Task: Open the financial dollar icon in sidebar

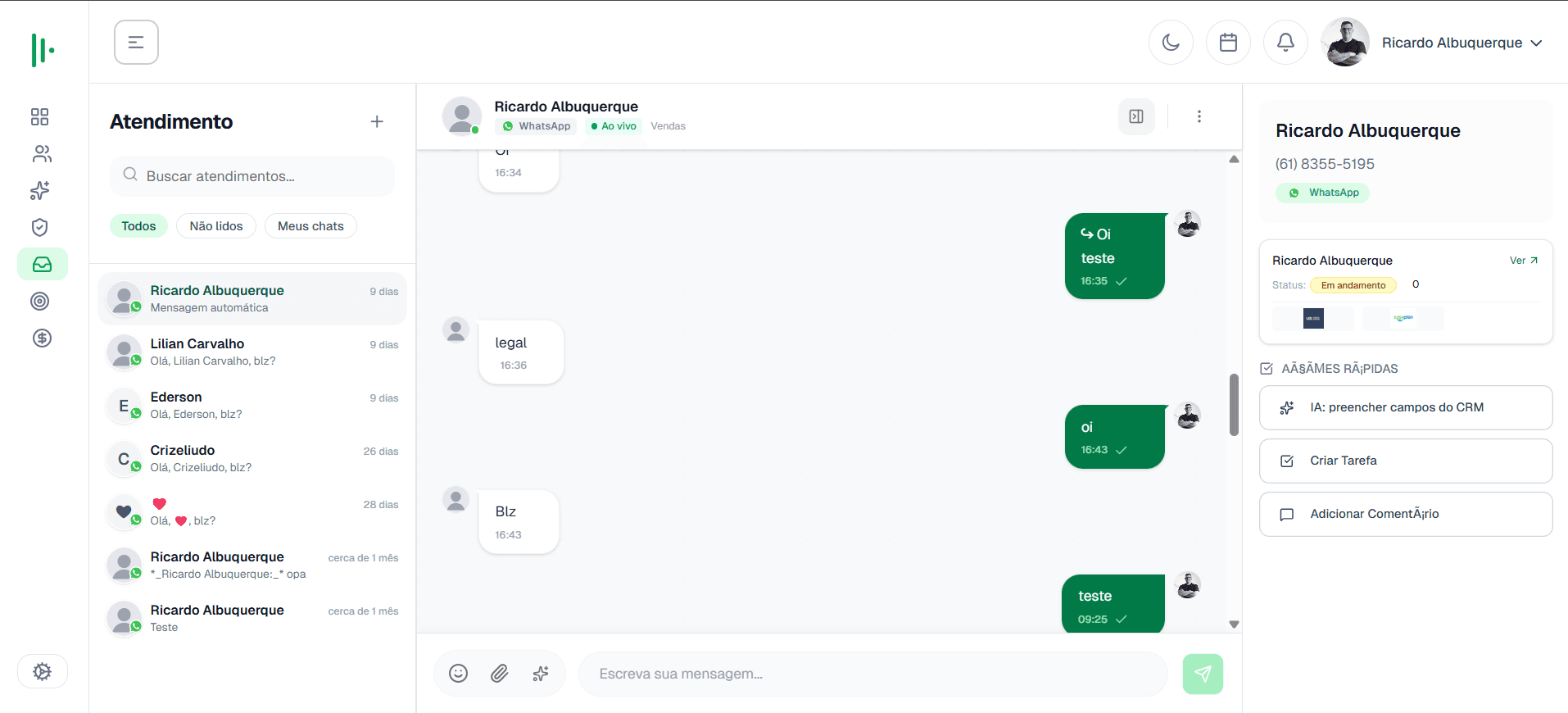Action: click(x=42, y=338)
